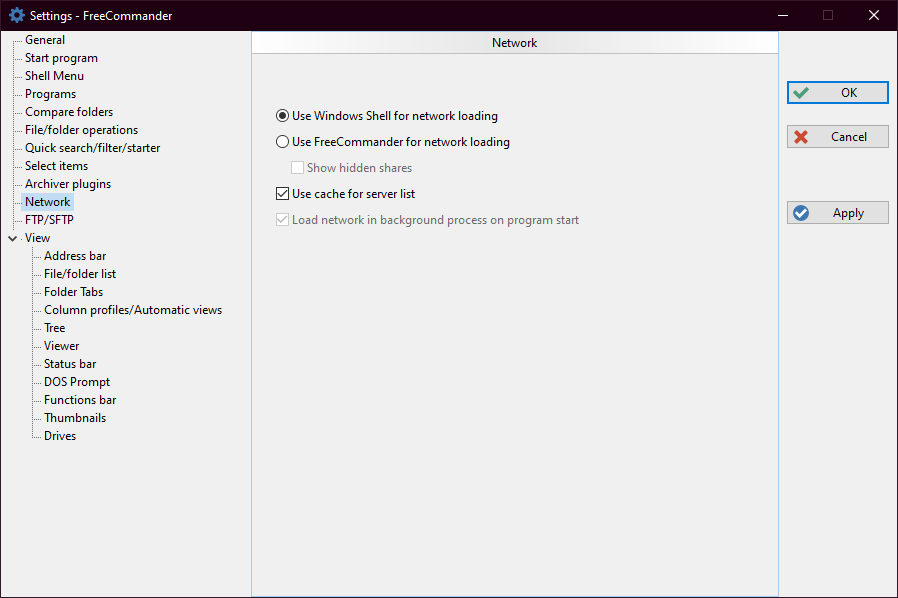Open the Folder Tabs settings page
The width and height of the screenshot is (898, 598).
click(x=73, y=292)
